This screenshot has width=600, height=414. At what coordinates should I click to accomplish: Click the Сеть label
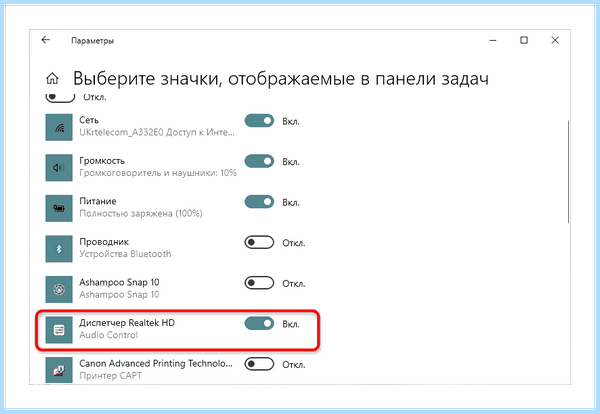pos(89,120)
